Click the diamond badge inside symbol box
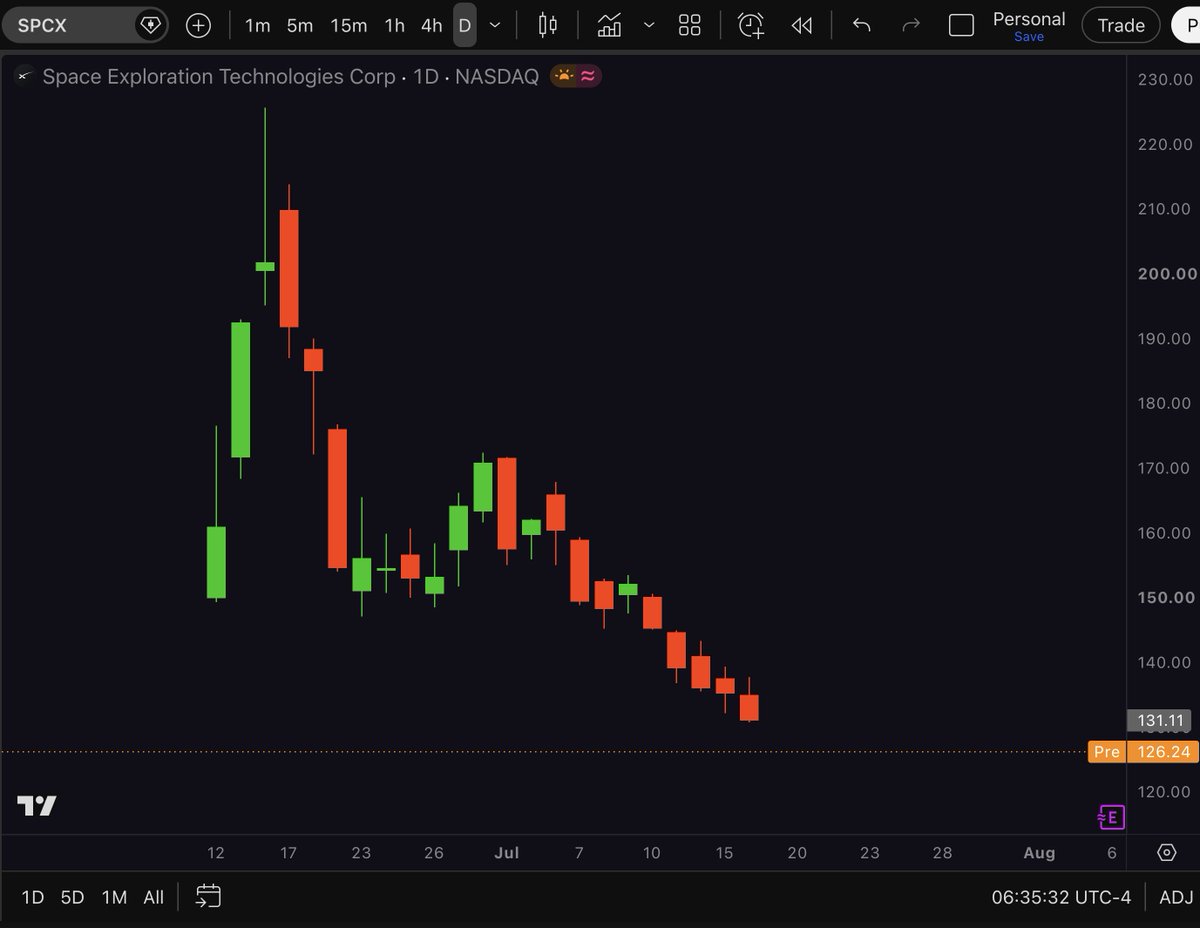Screen dimensions: 1200x928 pos(150,25)
